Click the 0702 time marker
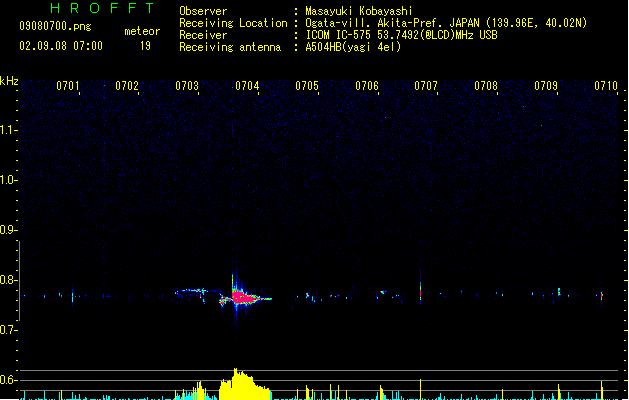The image size is (629, 400). click(127, 86)
